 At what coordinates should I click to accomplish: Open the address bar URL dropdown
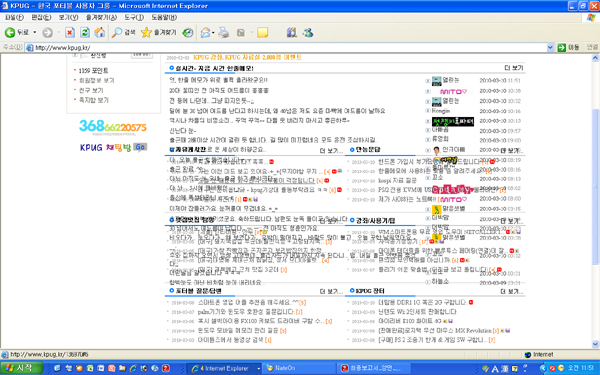(550, 47)
